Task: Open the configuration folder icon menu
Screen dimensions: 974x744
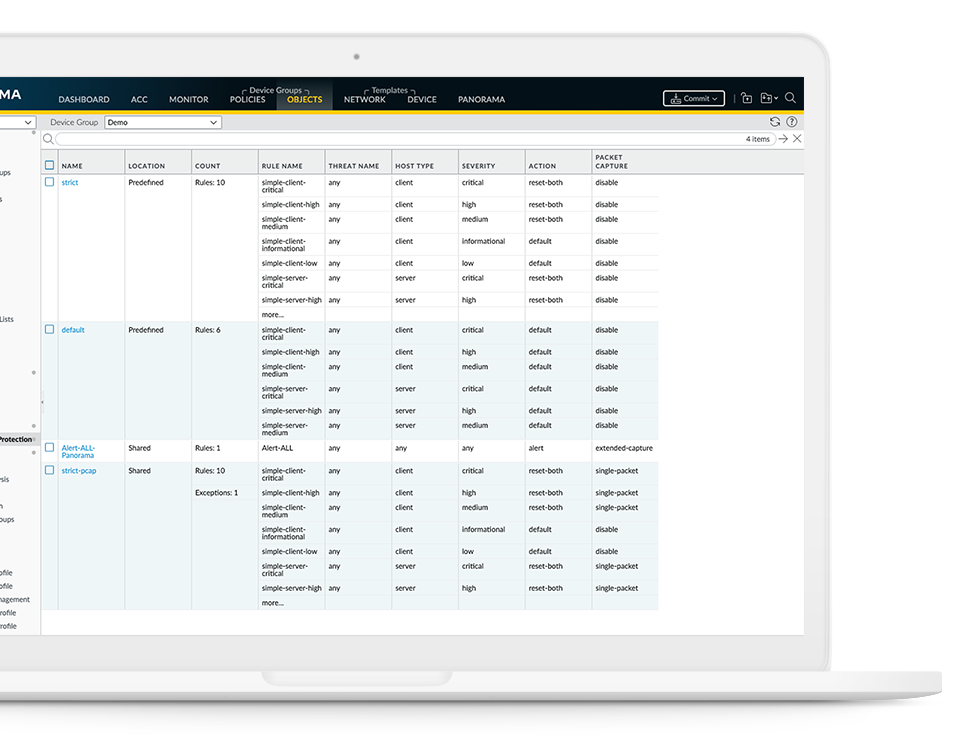Action: click(x=768, y=98)
